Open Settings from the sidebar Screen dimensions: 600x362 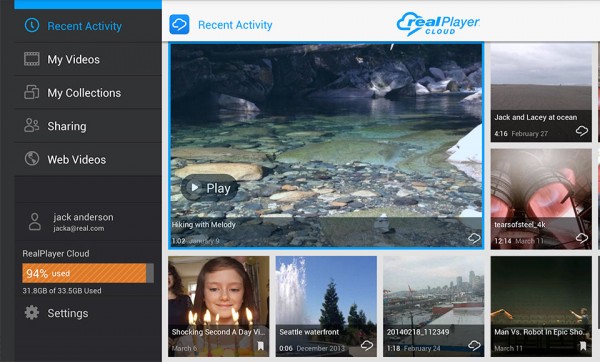coord(88,313)
